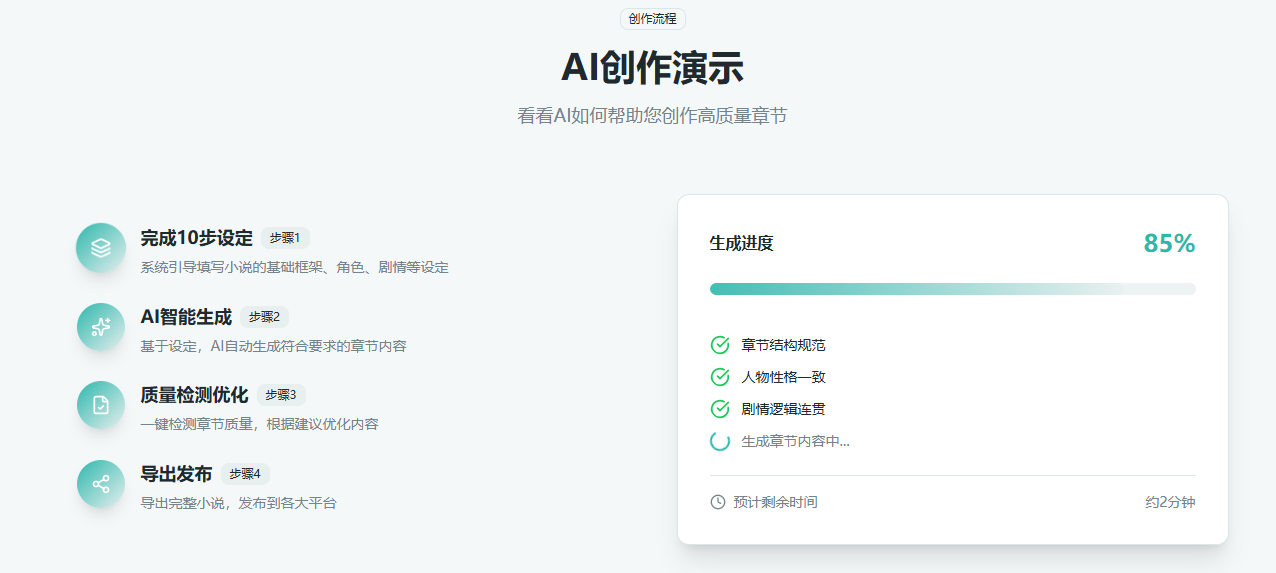Image resolution: width=1276 pixels, height=573 pixels.
Task: Click the loading spinner beside 生成章节内容中
Action: (720, 441)
